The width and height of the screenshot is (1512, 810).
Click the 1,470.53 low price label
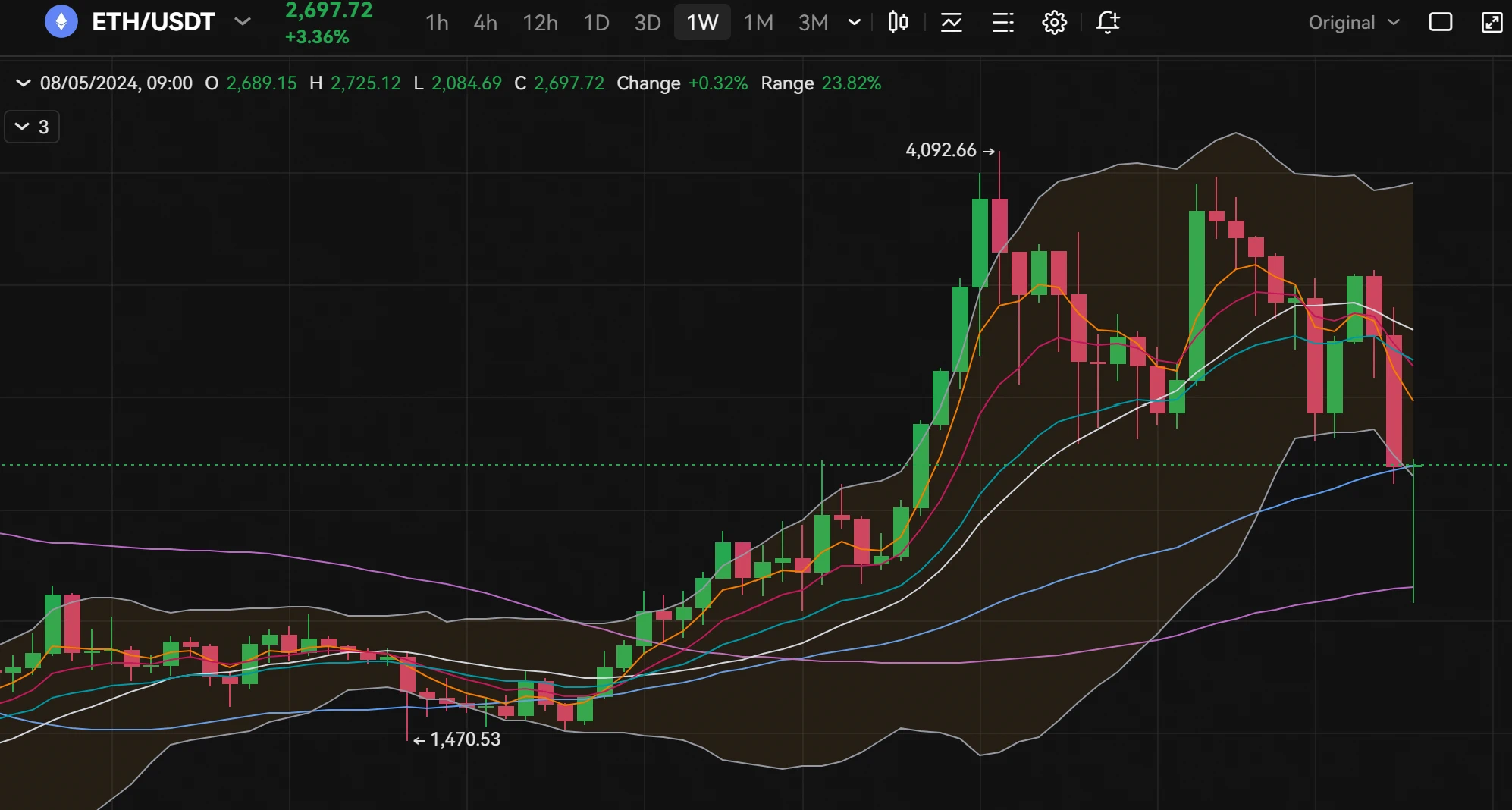tap(466, 739)
